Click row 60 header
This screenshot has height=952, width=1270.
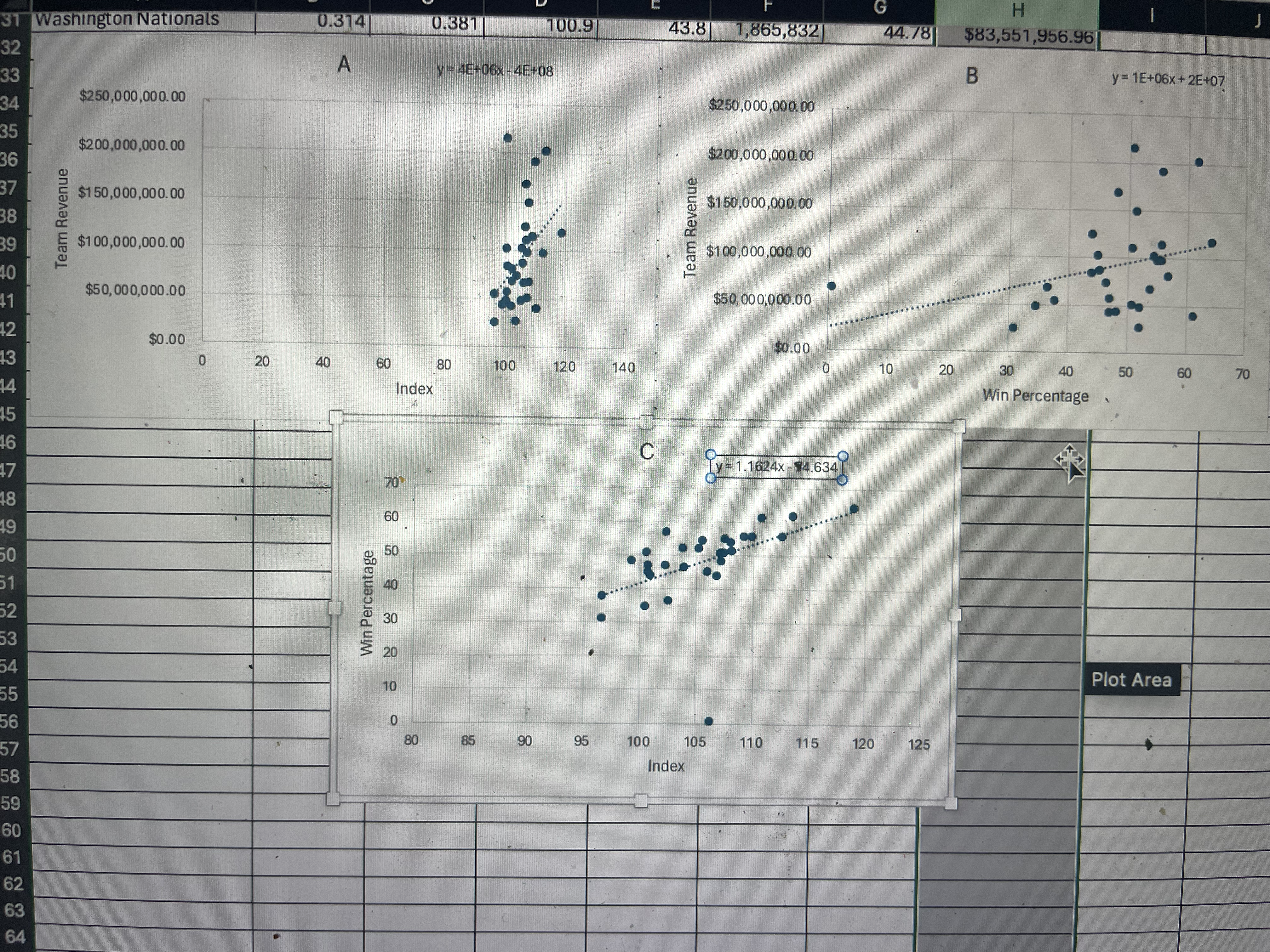point(11,830)
